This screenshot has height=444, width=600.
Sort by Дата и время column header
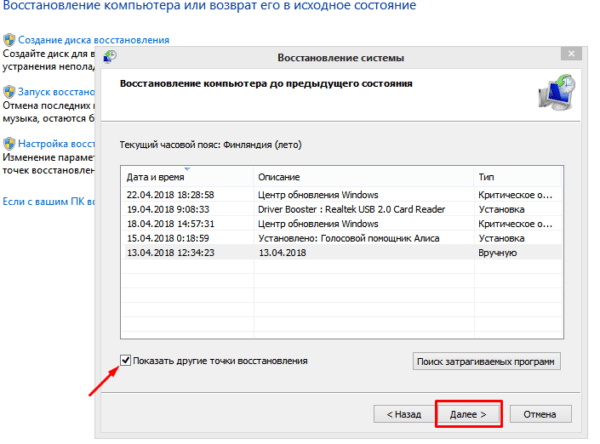187,177
